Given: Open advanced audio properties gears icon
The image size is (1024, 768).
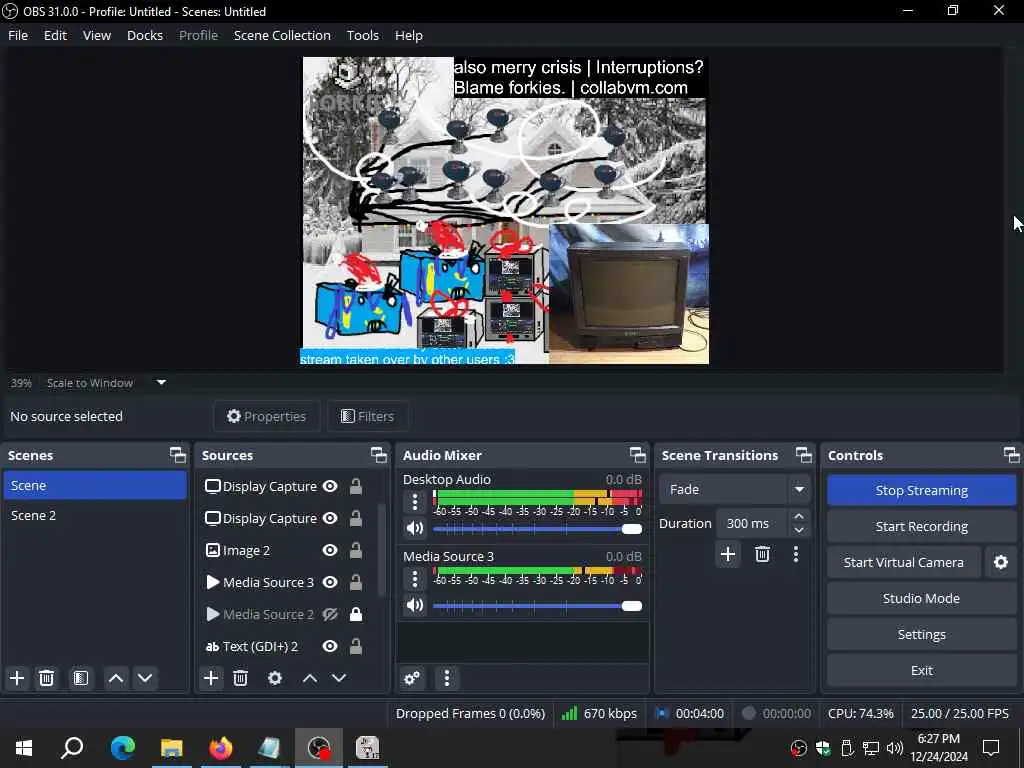Looking at the screenshot, I should coord(412,678).
